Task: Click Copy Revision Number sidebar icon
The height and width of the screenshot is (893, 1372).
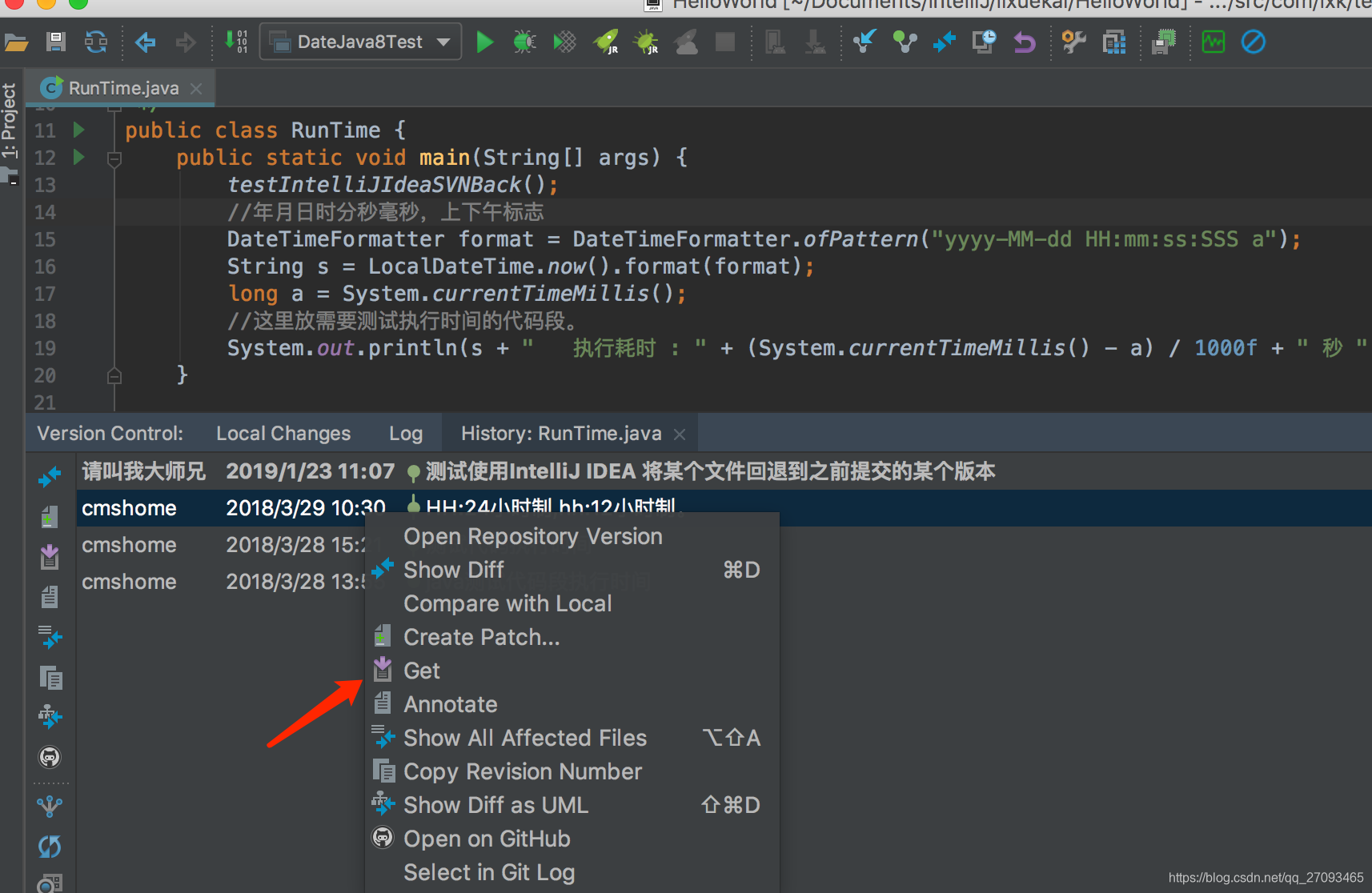Action: coord(50,678)
